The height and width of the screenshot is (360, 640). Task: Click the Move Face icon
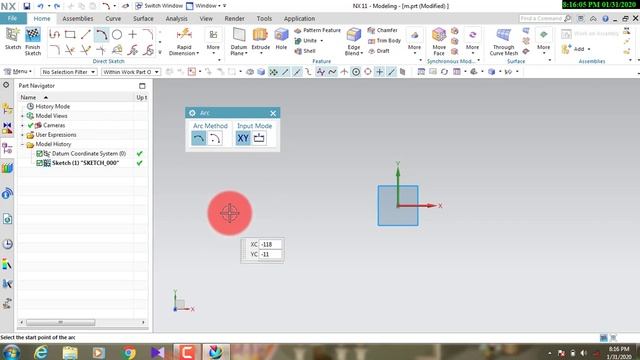coord(439,35)
